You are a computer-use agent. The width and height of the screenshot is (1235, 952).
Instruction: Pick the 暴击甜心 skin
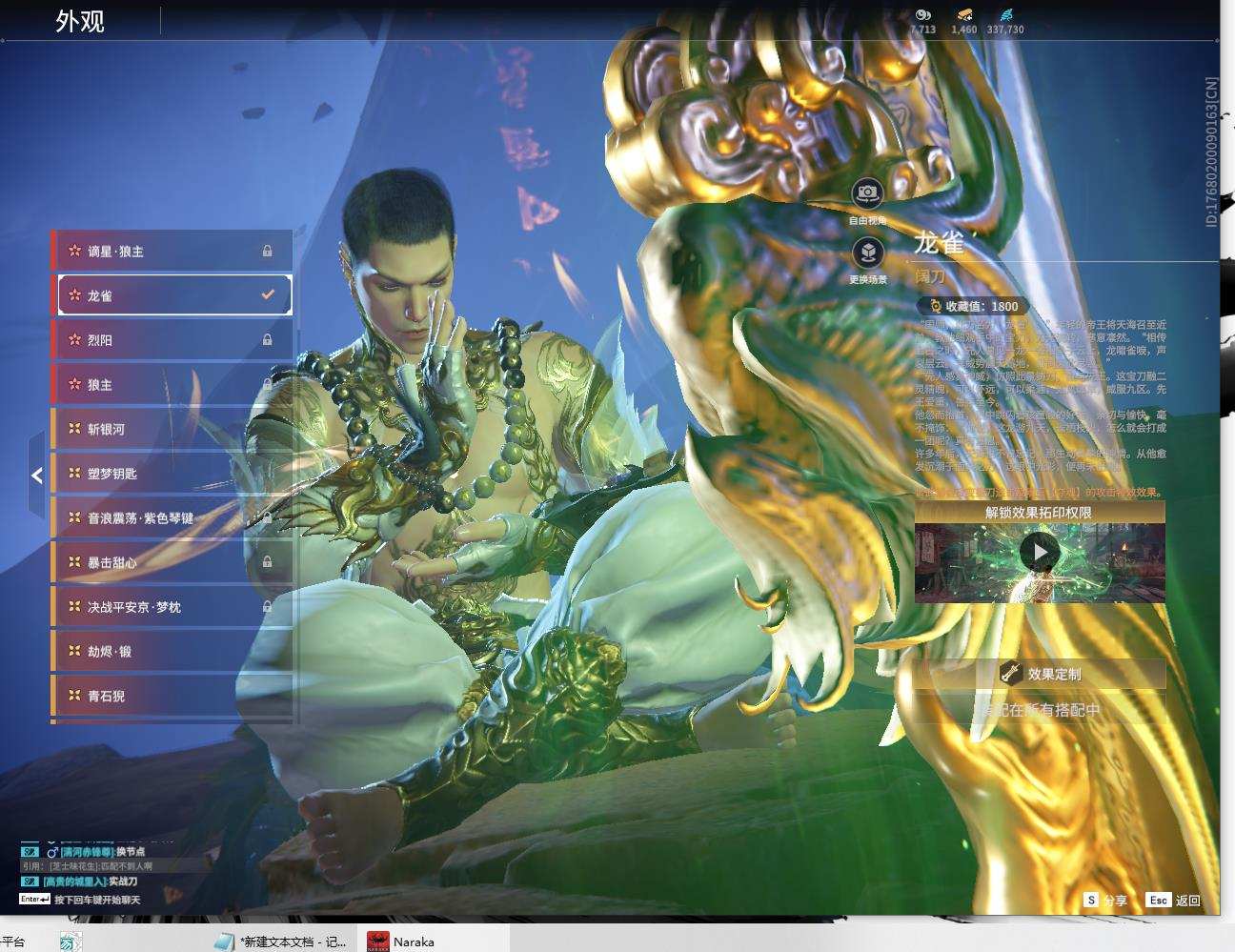[x=172, y=562]
